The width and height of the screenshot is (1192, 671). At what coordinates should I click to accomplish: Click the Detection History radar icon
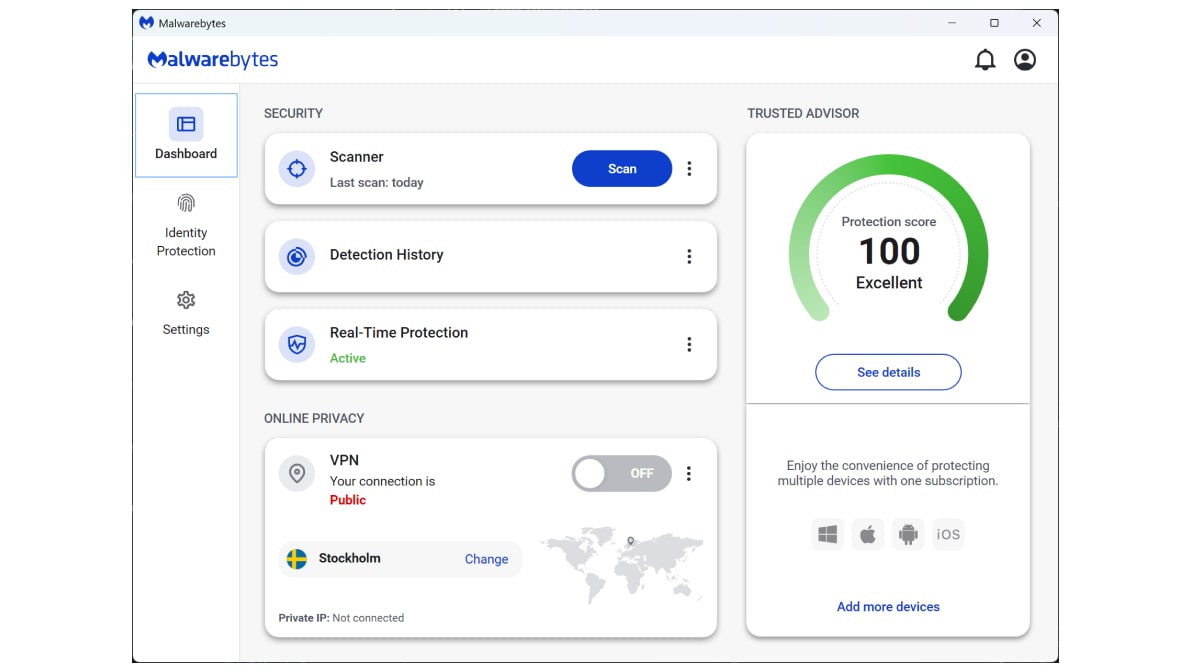[x=296, y=257]
